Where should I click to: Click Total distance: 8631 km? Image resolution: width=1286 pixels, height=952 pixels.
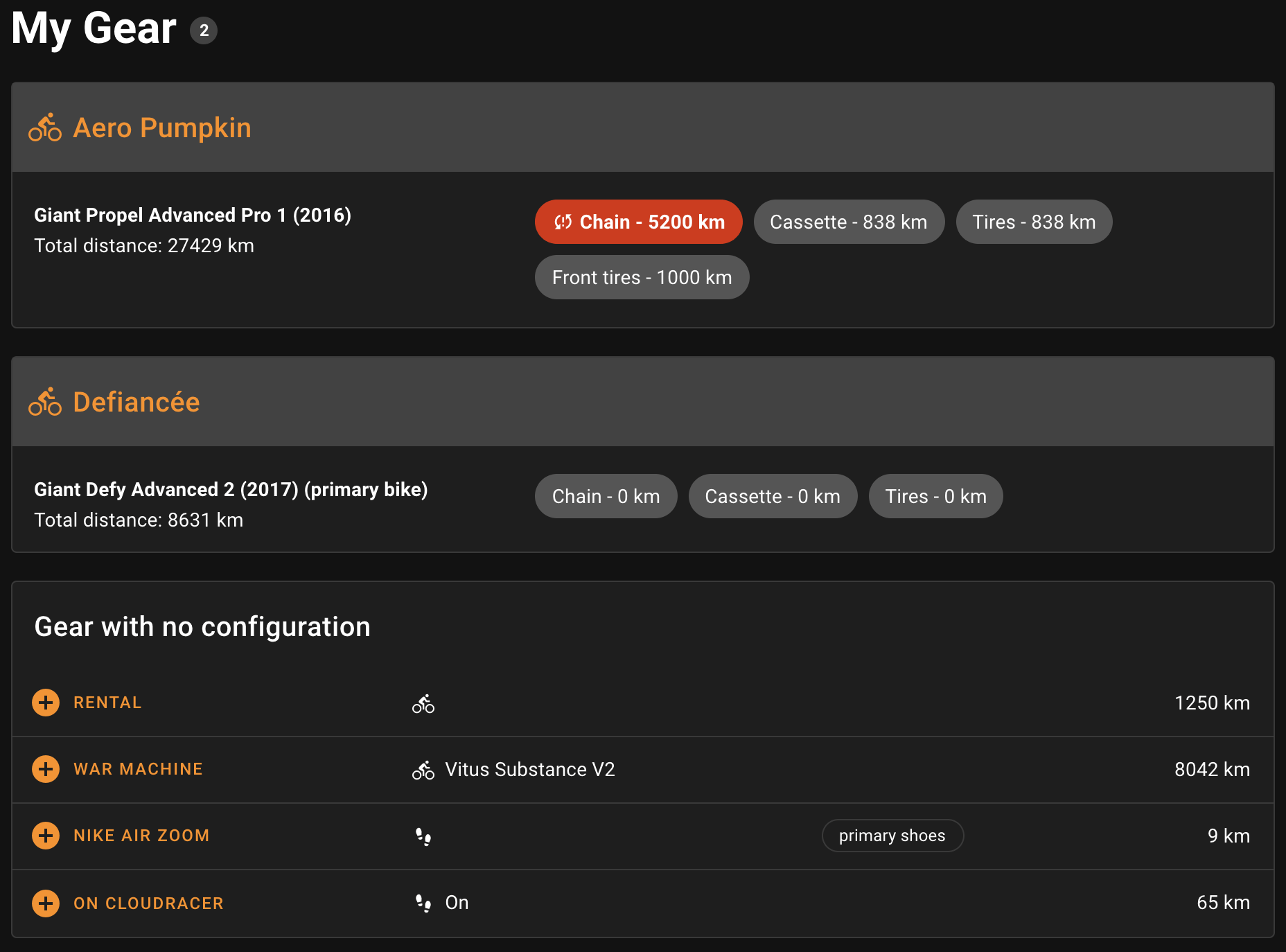tap(139, 520)
